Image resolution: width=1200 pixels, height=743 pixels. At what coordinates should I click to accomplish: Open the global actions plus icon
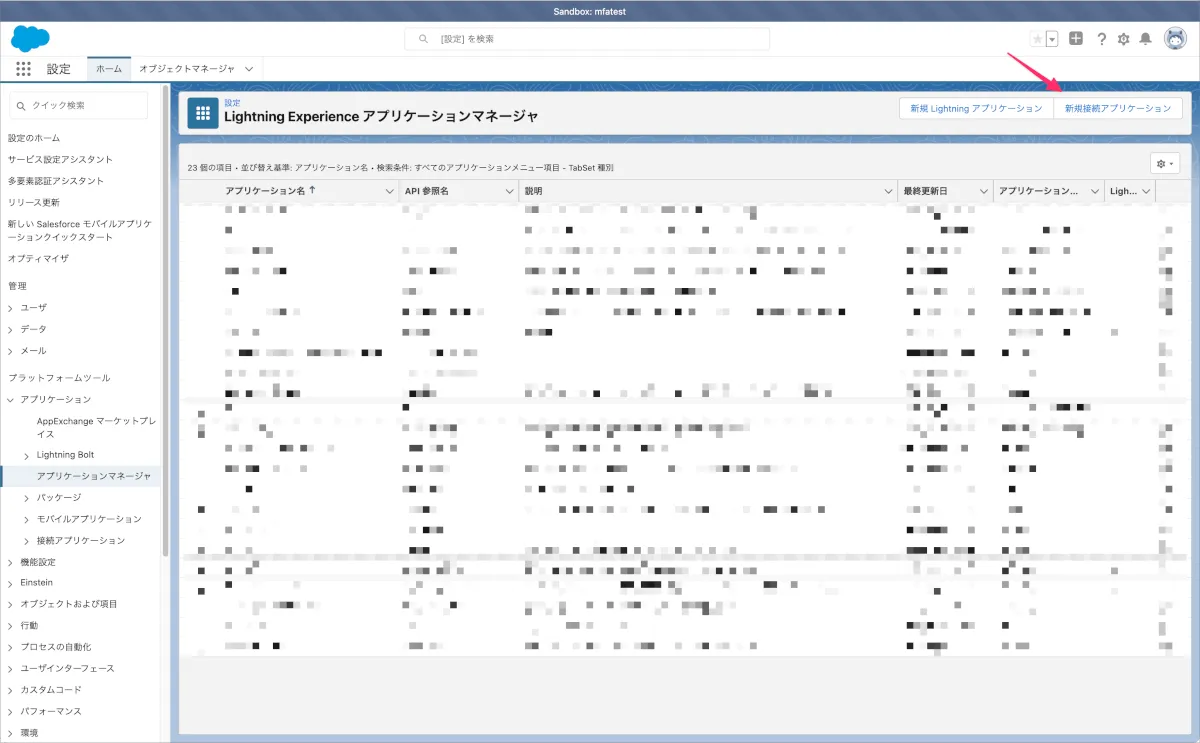click(1076, 39)
